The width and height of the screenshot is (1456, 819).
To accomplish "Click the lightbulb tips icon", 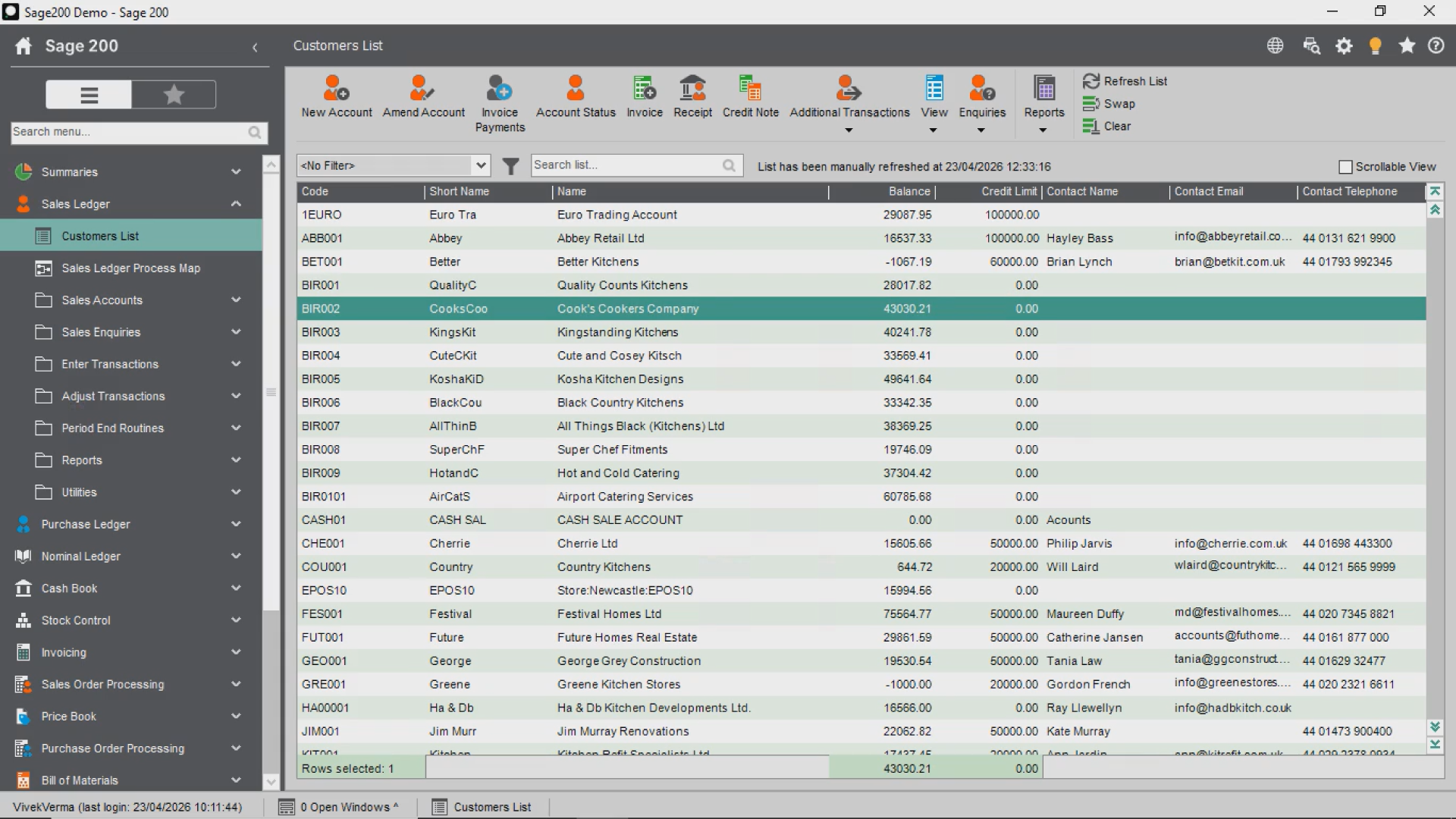I will point(1375,45).
